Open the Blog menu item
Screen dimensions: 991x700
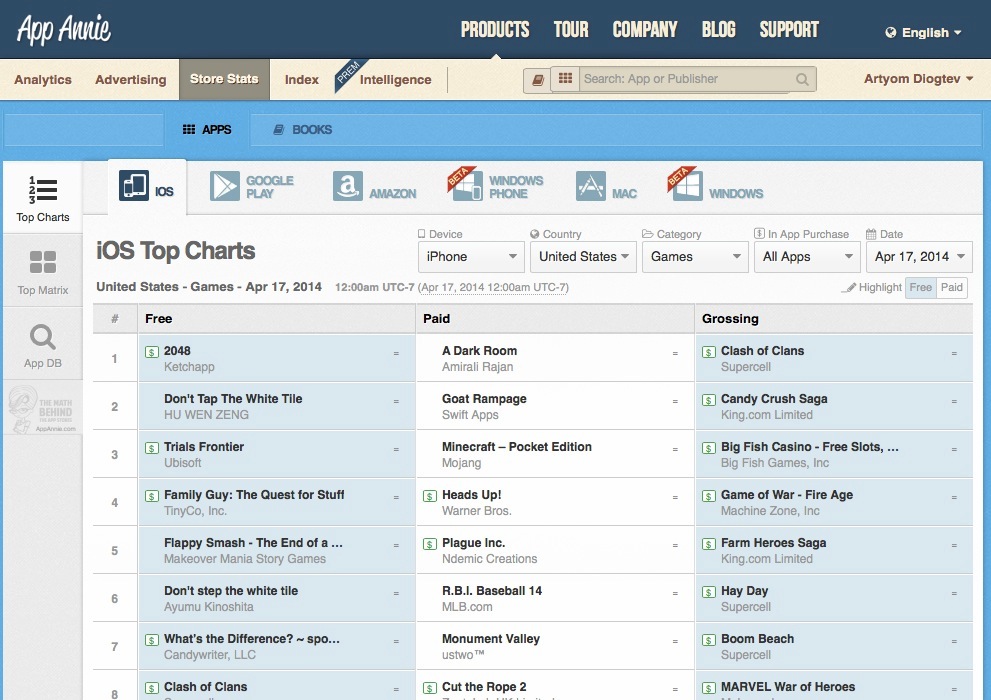[x=719, y=30]
